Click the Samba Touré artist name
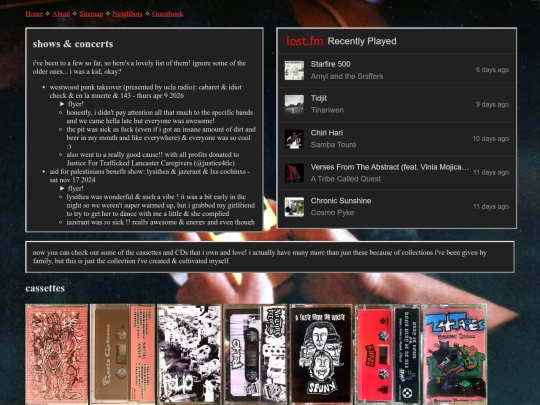The height and width of the screenshot is (405, 540). pyautogui.click(x=333, y=145)
